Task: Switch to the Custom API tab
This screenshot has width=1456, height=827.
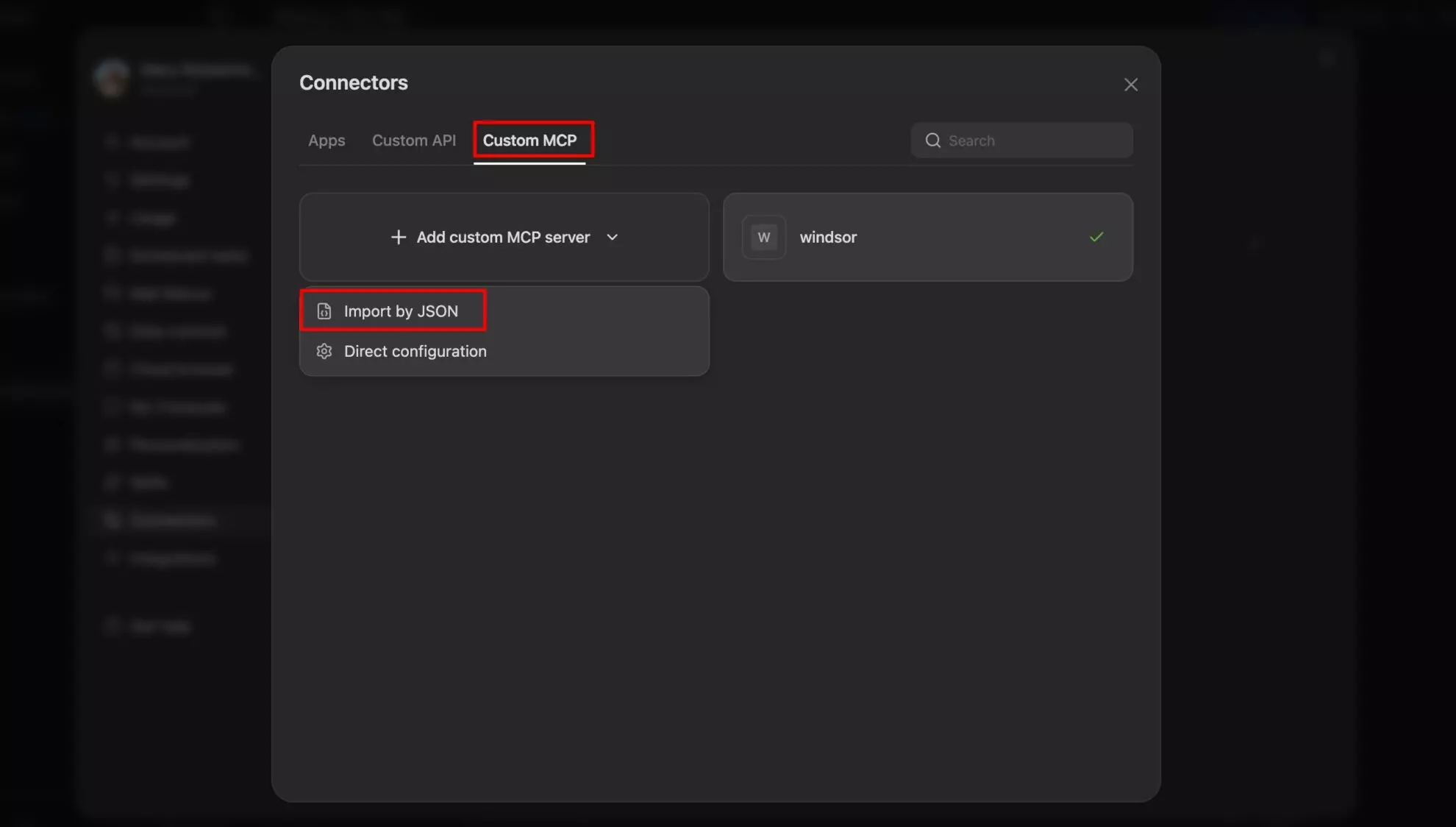Action: (x=413, y=140)
